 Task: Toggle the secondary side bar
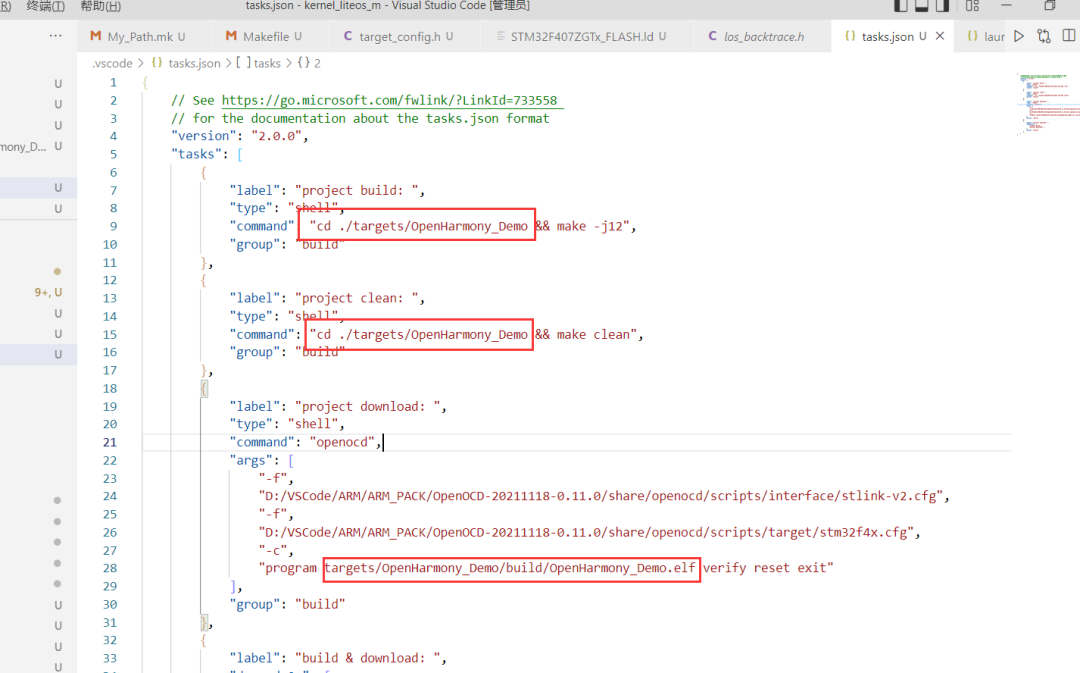942,6
